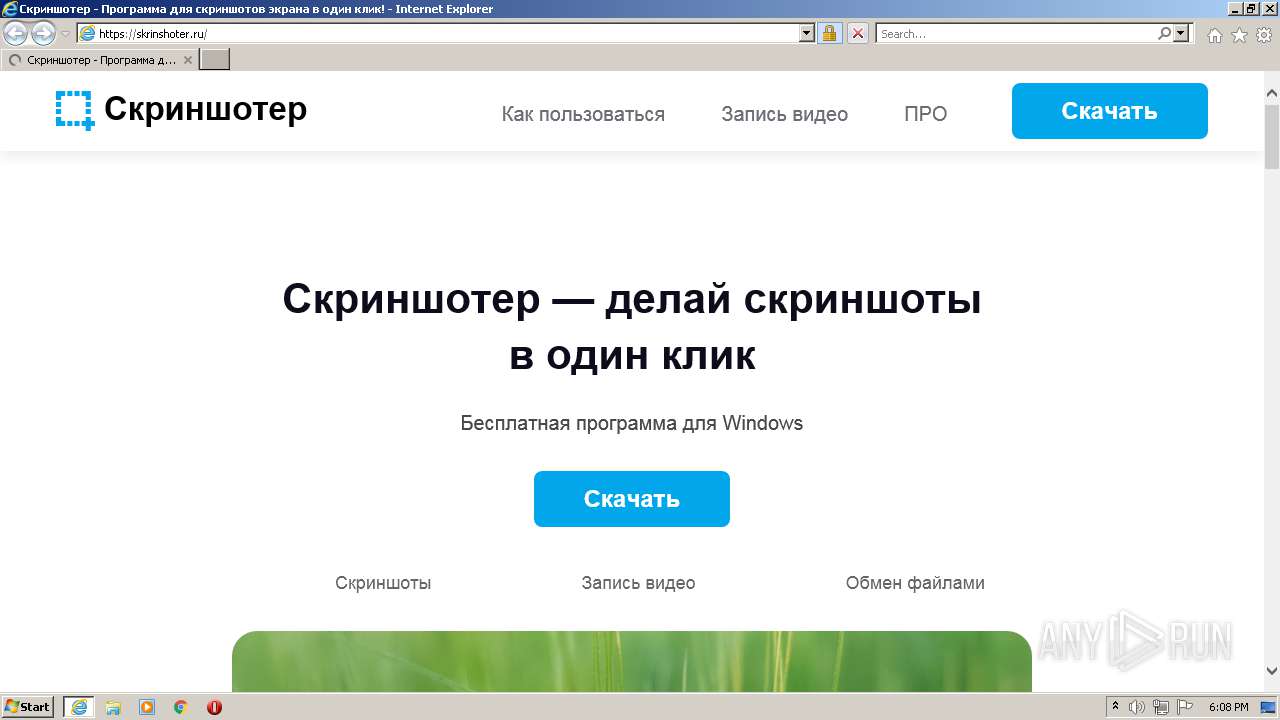Open Internet Explorer in the taskbar
The height and width of the screenshot is (720, 1280).
[79, 707]
